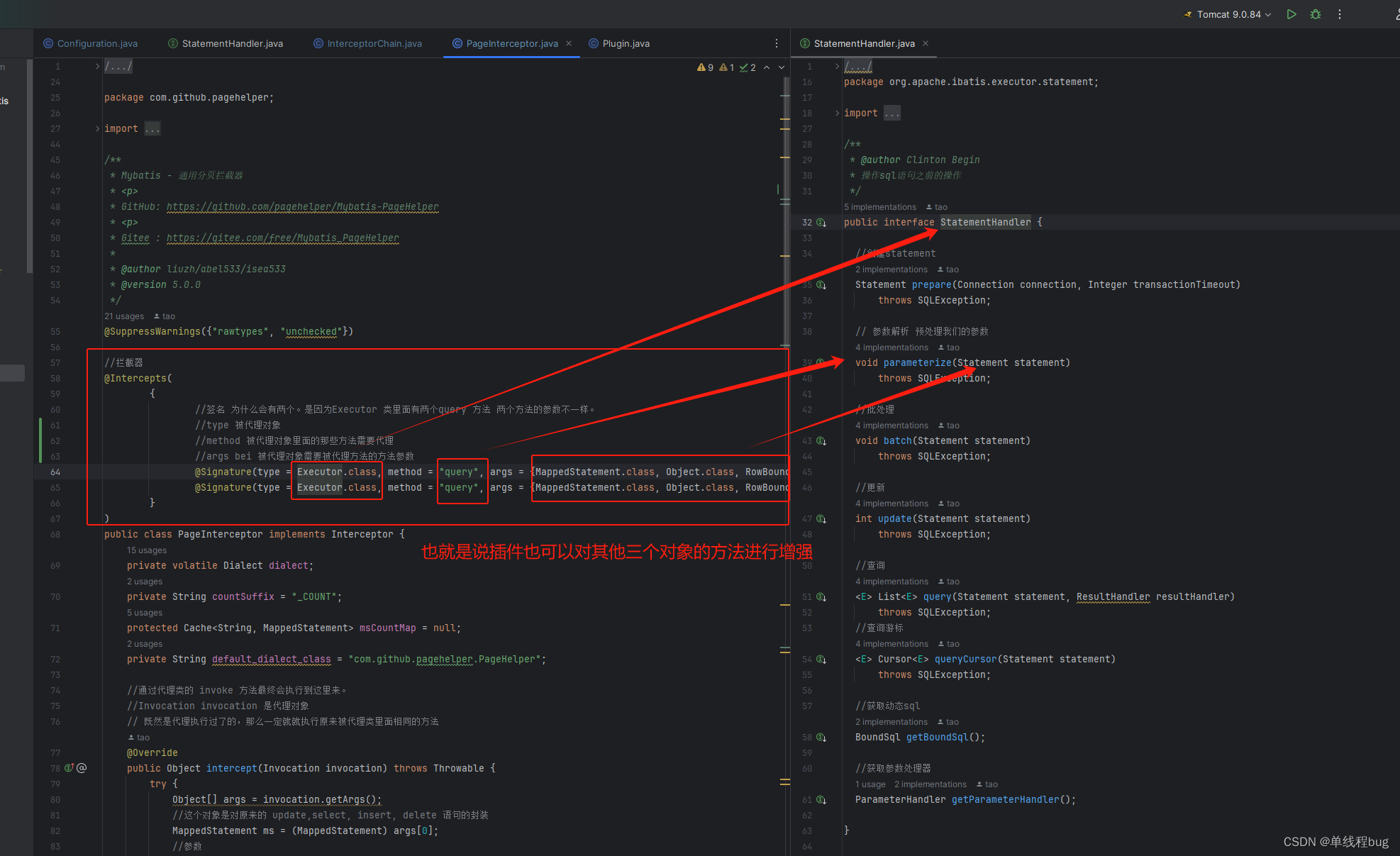This screenshot has height=856, width=1400.
Task: Open the editor tabs overflow menu
Action: (x=777, y=43)
